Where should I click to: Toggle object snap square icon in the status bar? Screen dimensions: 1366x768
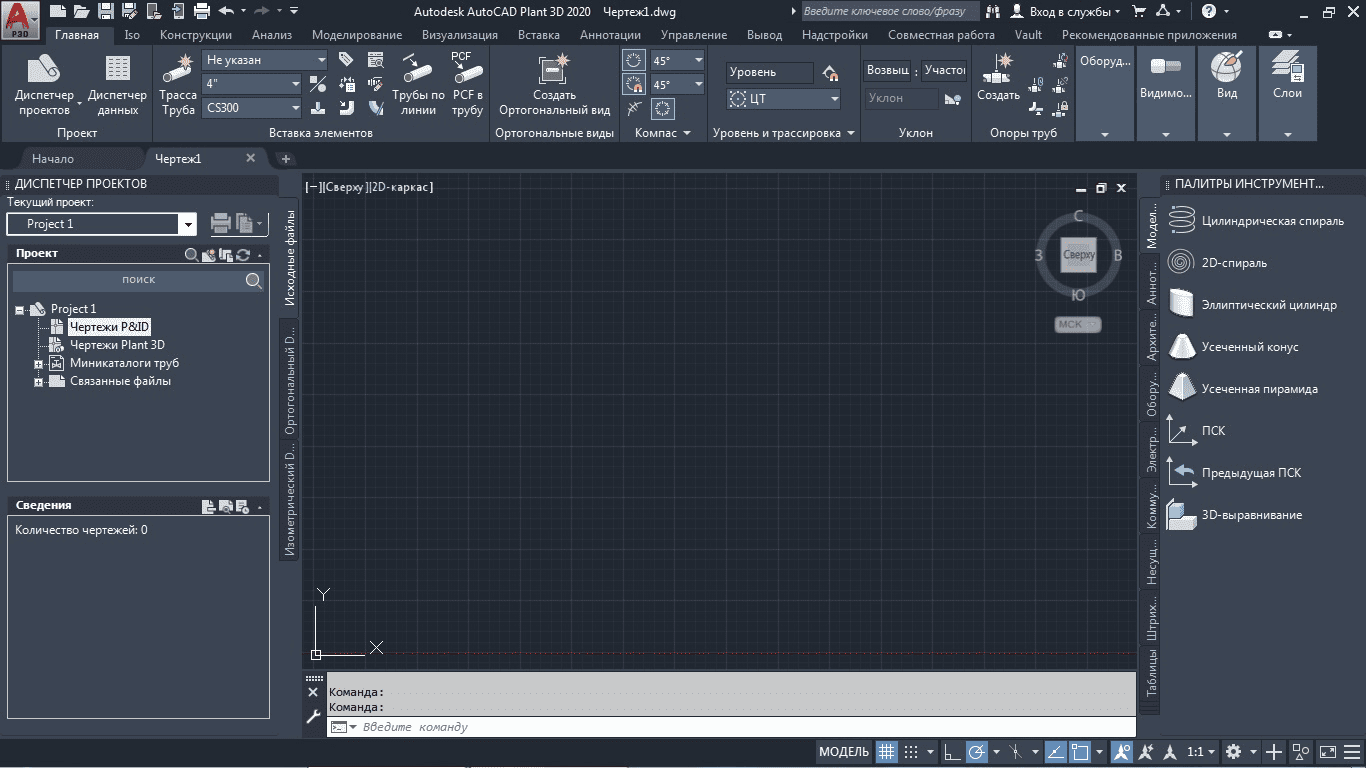(1081, 752)
